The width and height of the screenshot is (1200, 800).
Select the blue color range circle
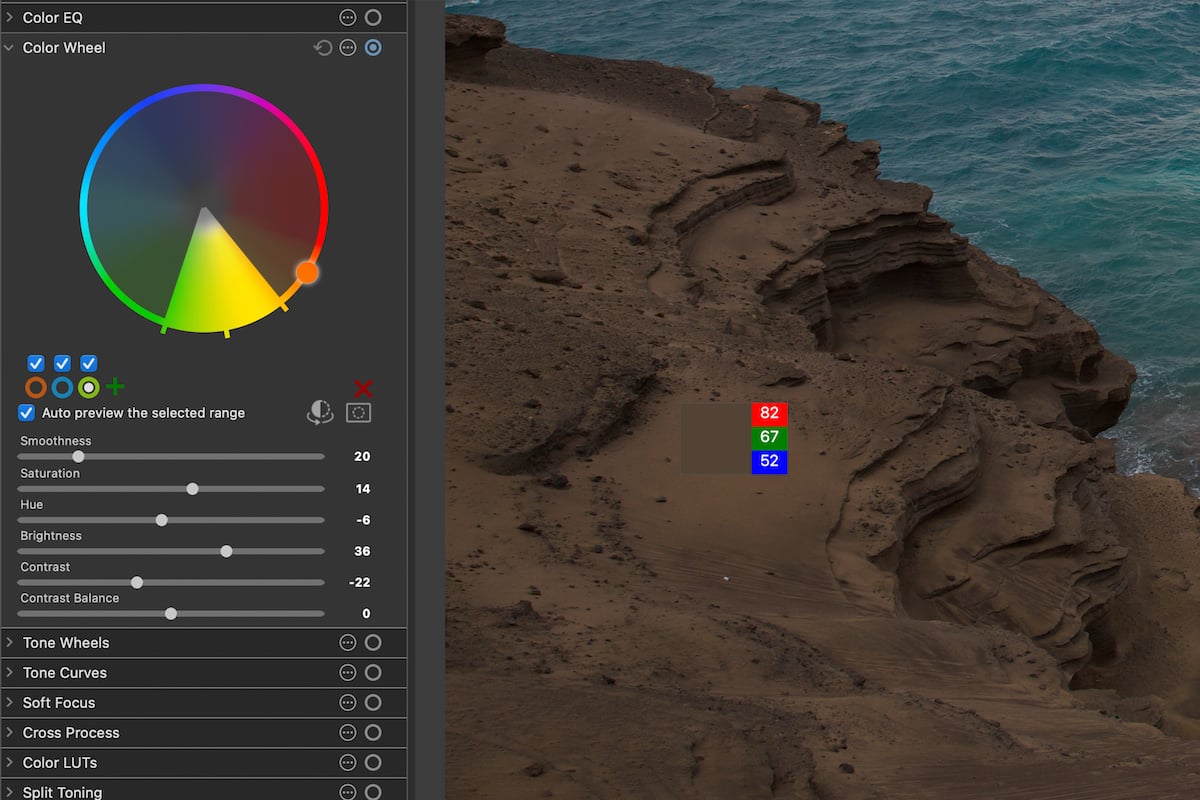tap(62, 387)
